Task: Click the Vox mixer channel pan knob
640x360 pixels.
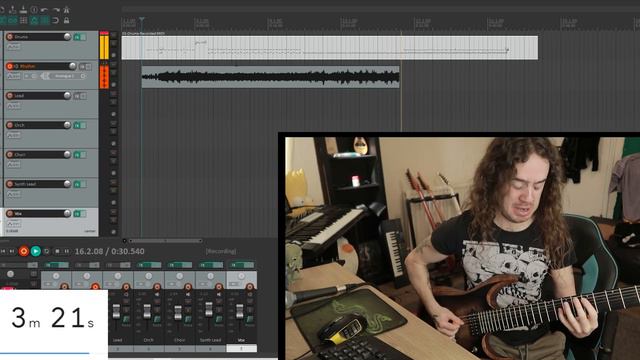Action: (x=241, y=277)
